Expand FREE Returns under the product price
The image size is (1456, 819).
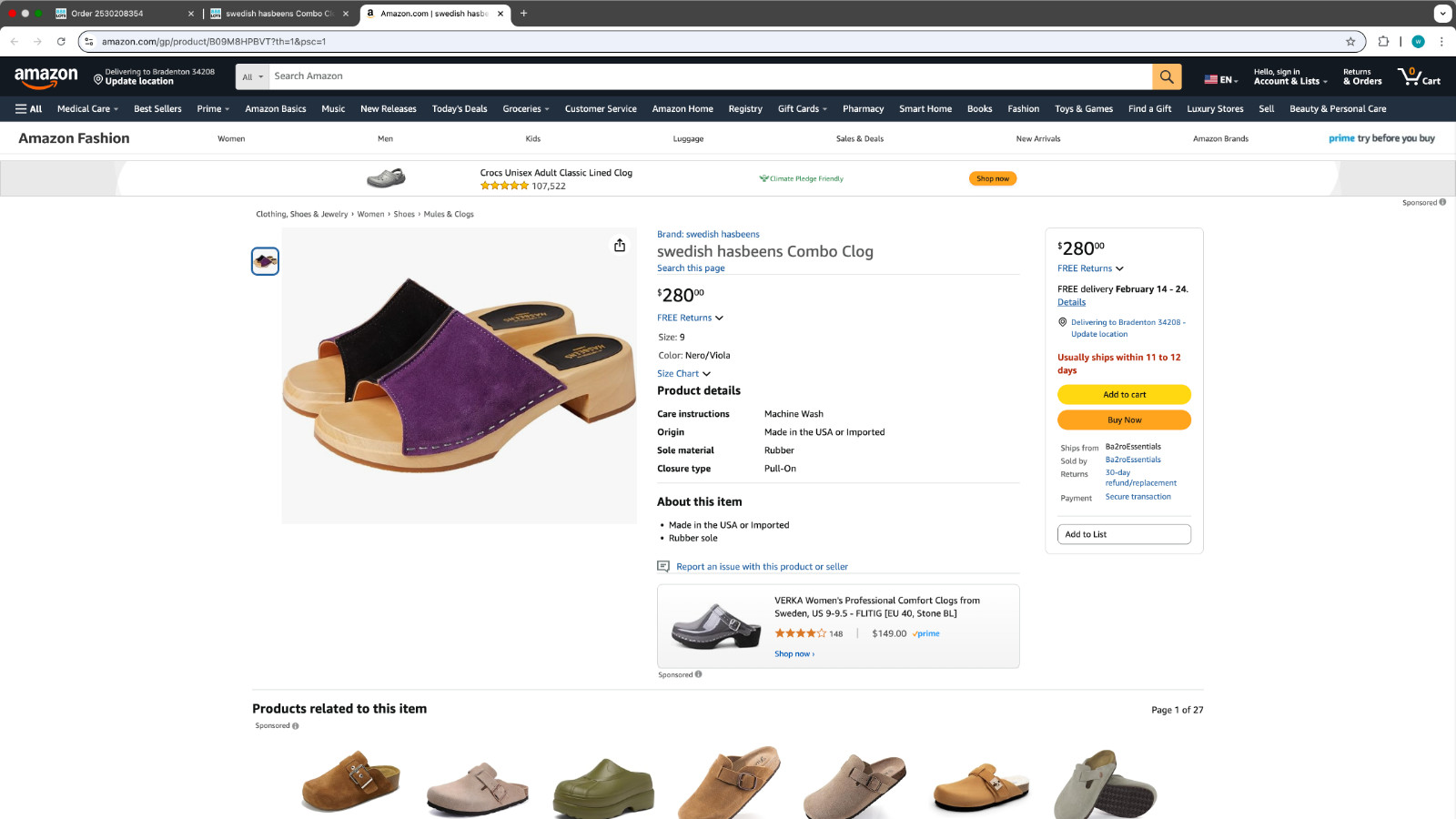(690, 318)
